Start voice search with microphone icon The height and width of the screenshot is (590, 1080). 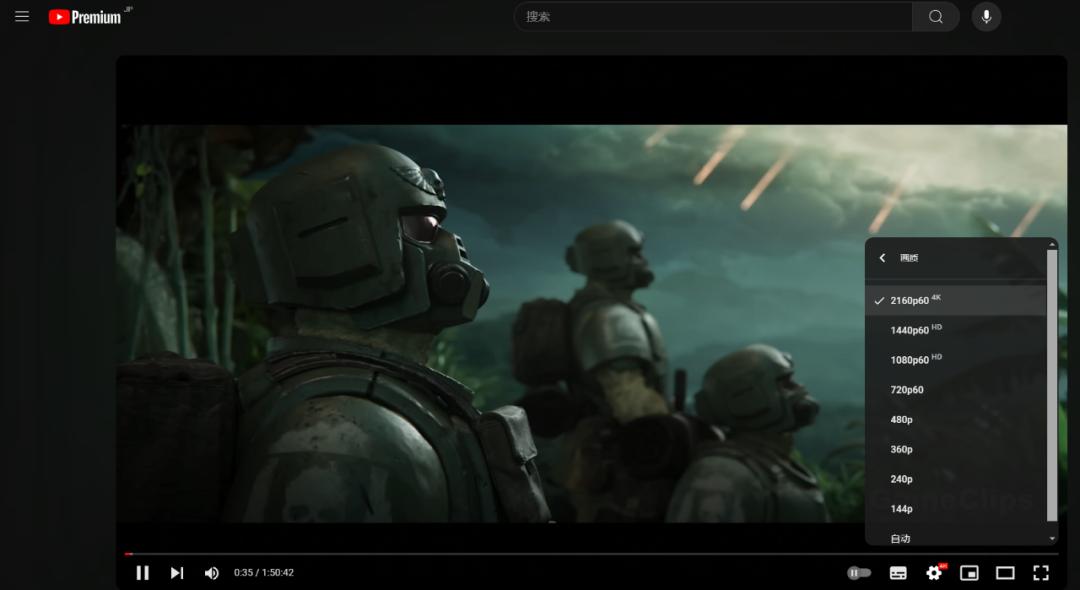pyautogui.click(x=986, y=17)
